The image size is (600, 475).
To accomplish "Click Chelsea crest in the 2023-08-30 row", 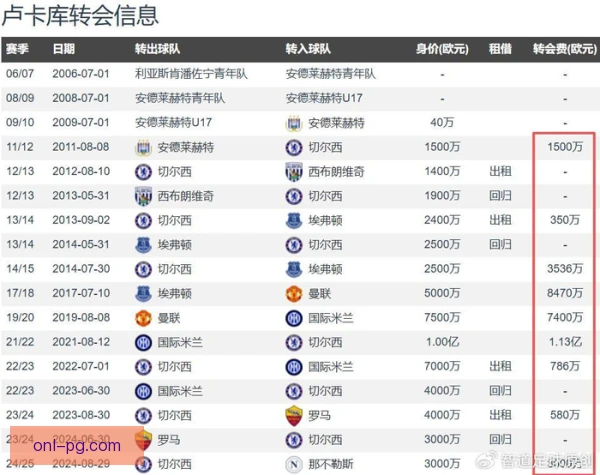I will tap(143, 416).
